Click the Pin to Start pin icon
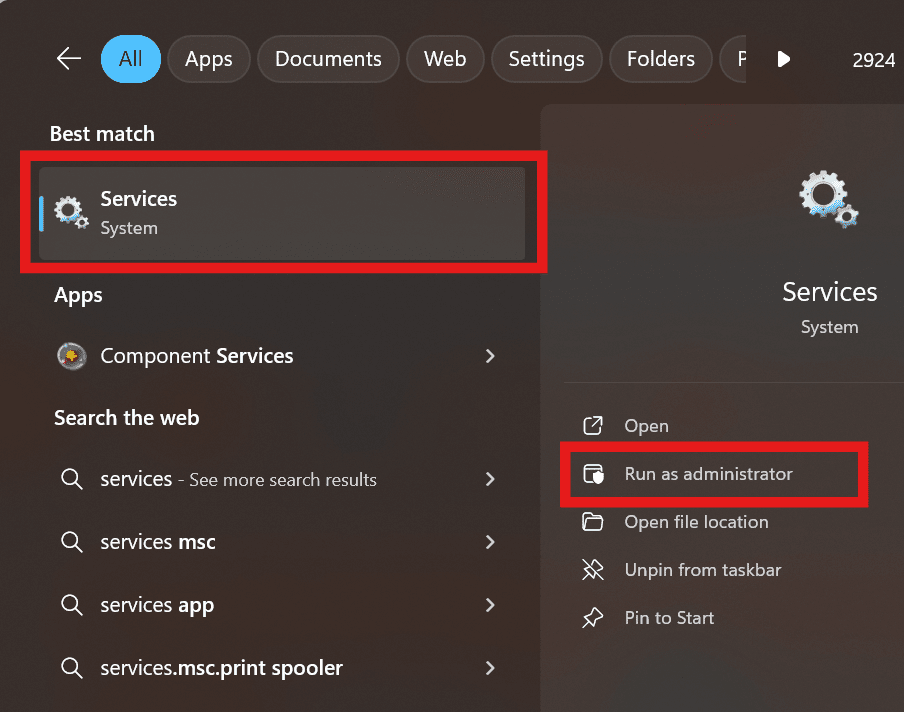Viewport: 904px width, 712px height. tap(593, 618)
